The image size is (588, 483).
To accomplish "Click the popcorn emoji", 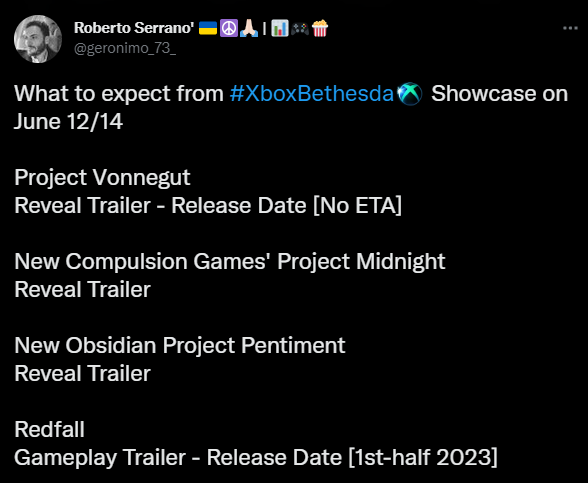I will pos(320,28).
